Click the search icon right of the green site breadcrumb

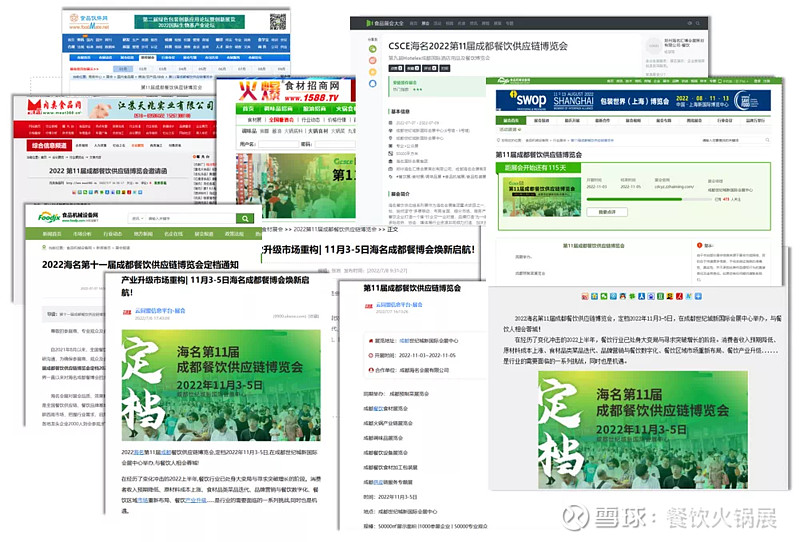coord(767,140)
